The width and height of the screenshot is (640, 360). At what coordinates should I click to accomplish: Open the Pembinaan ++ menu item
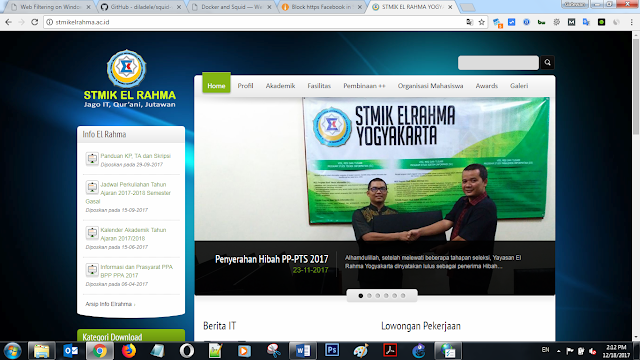pos(364,86)
